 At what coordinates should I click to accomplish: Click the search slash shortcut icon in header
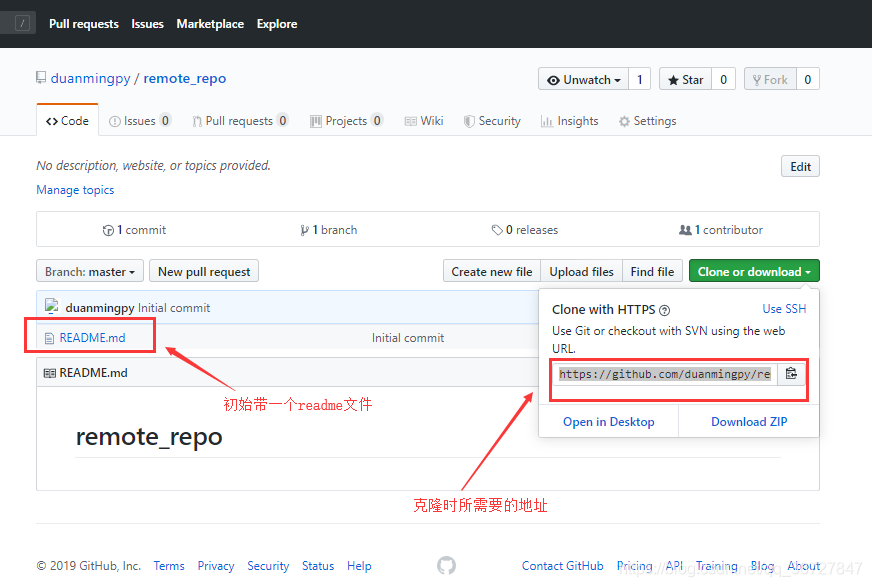[22, 23]
